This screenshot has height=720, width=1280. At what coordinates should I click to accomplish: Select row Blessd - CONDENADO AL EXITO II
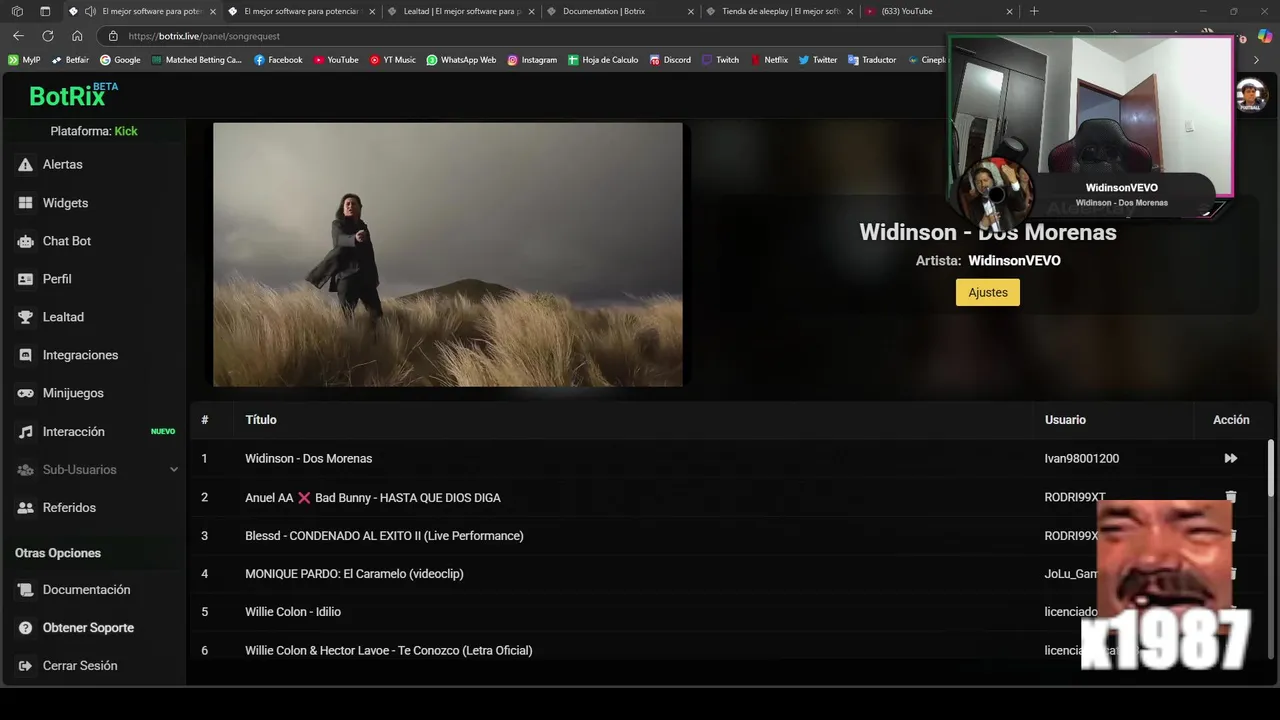pyautogui.click(x=730, y=536)
